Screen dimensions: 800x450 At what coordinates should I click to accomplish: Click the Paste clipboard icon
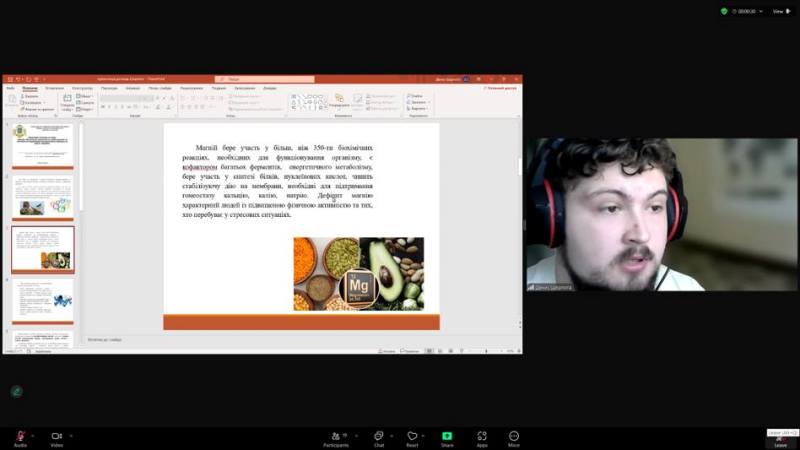point(12,101)
